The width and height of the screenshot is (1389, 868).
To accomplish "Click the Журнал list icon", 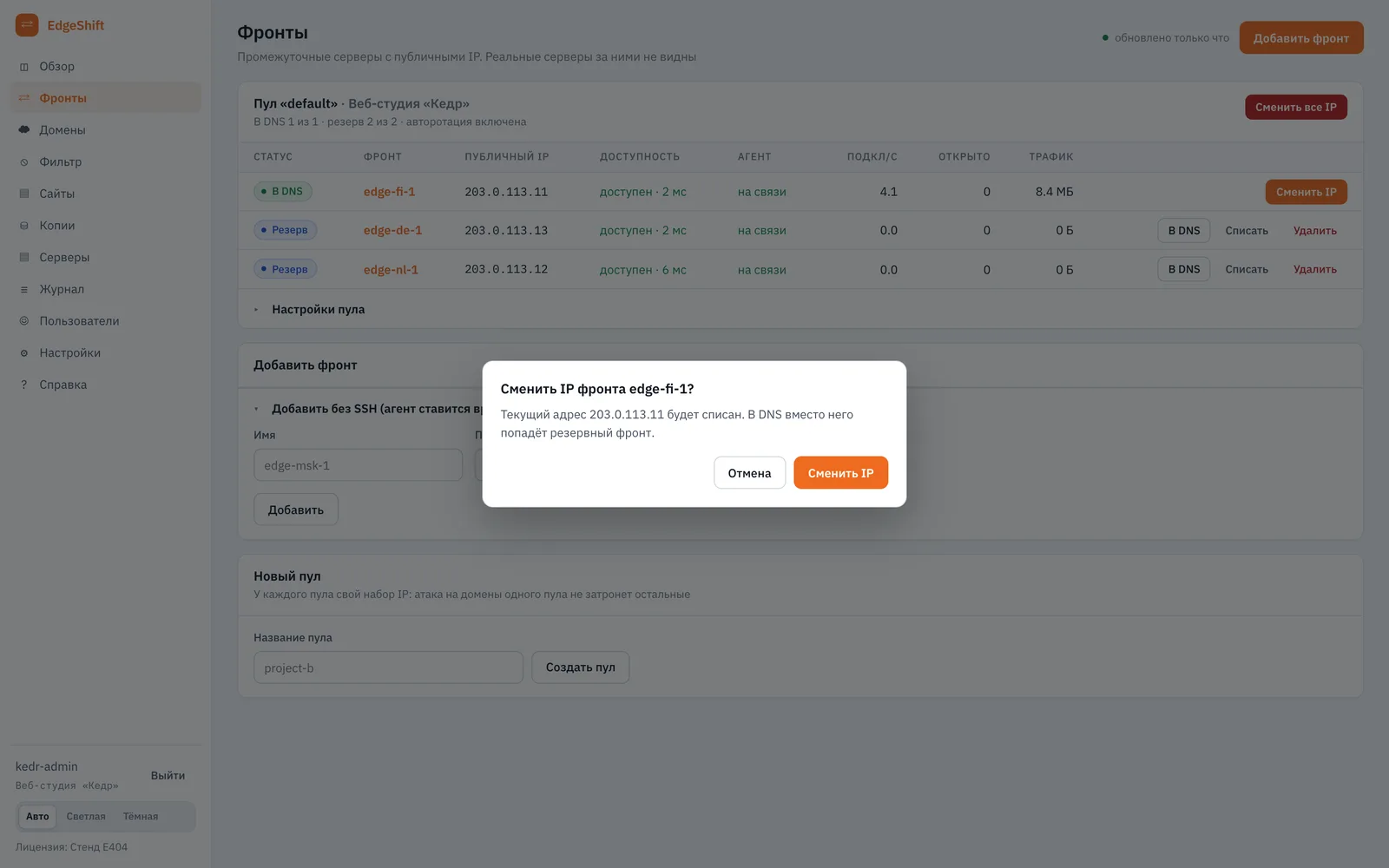I will 24,289.
